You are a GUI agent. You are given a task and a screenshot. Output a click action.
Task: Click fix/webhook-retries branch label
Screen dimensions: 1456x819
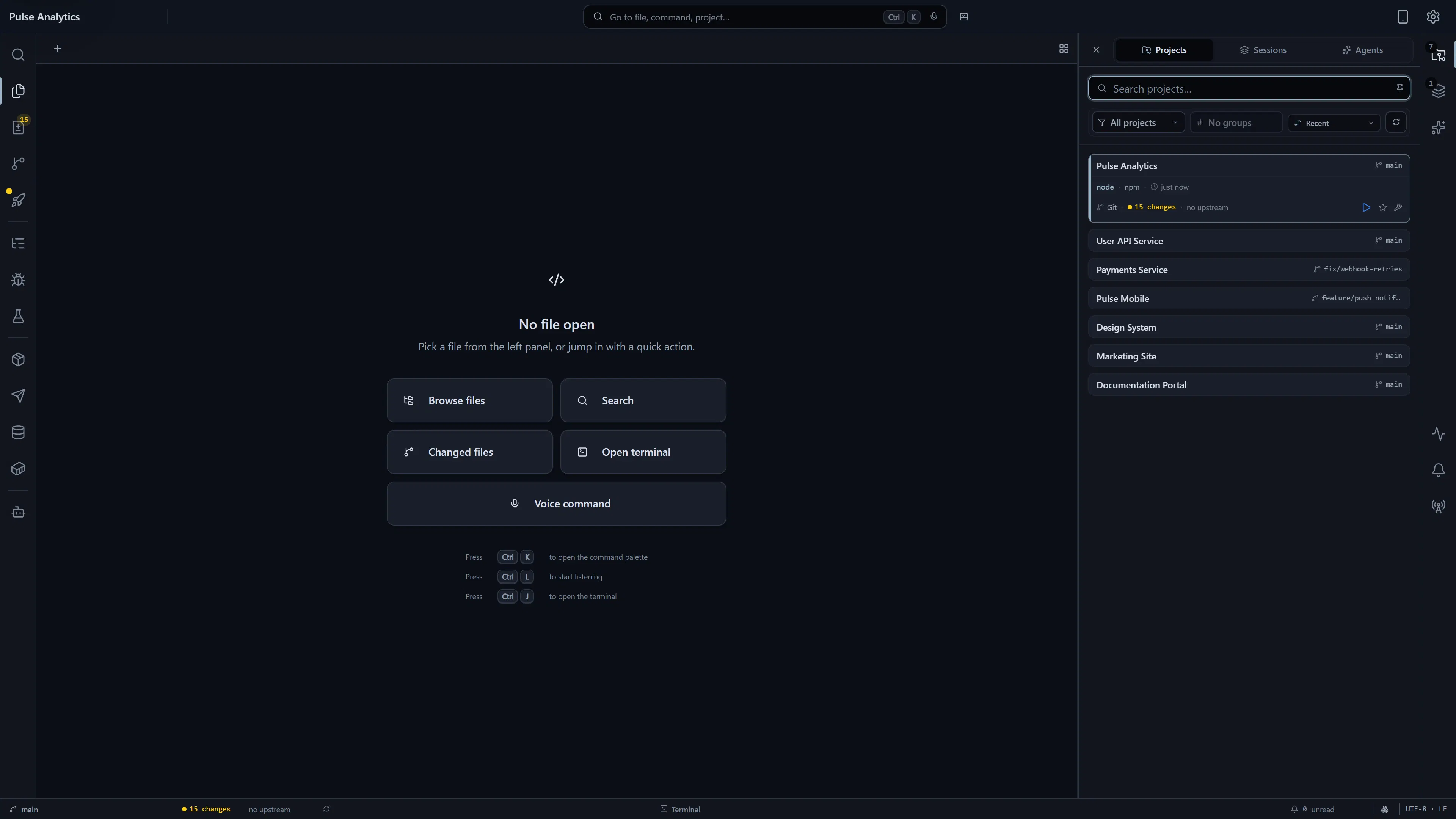tap(1358, 269)
